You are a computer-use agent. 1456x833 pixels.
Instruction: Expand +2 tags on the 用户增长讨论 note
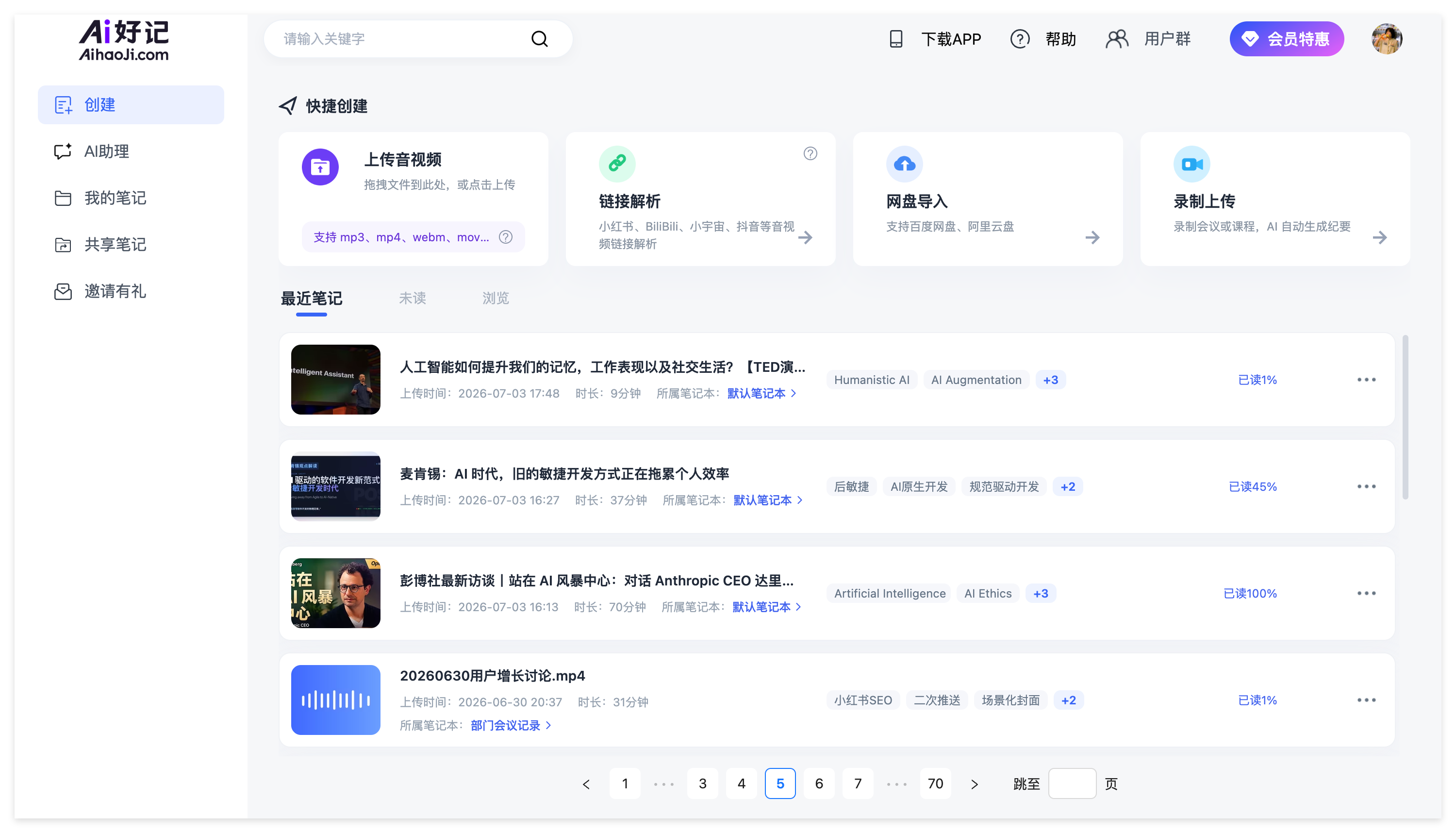(1068, 700)
